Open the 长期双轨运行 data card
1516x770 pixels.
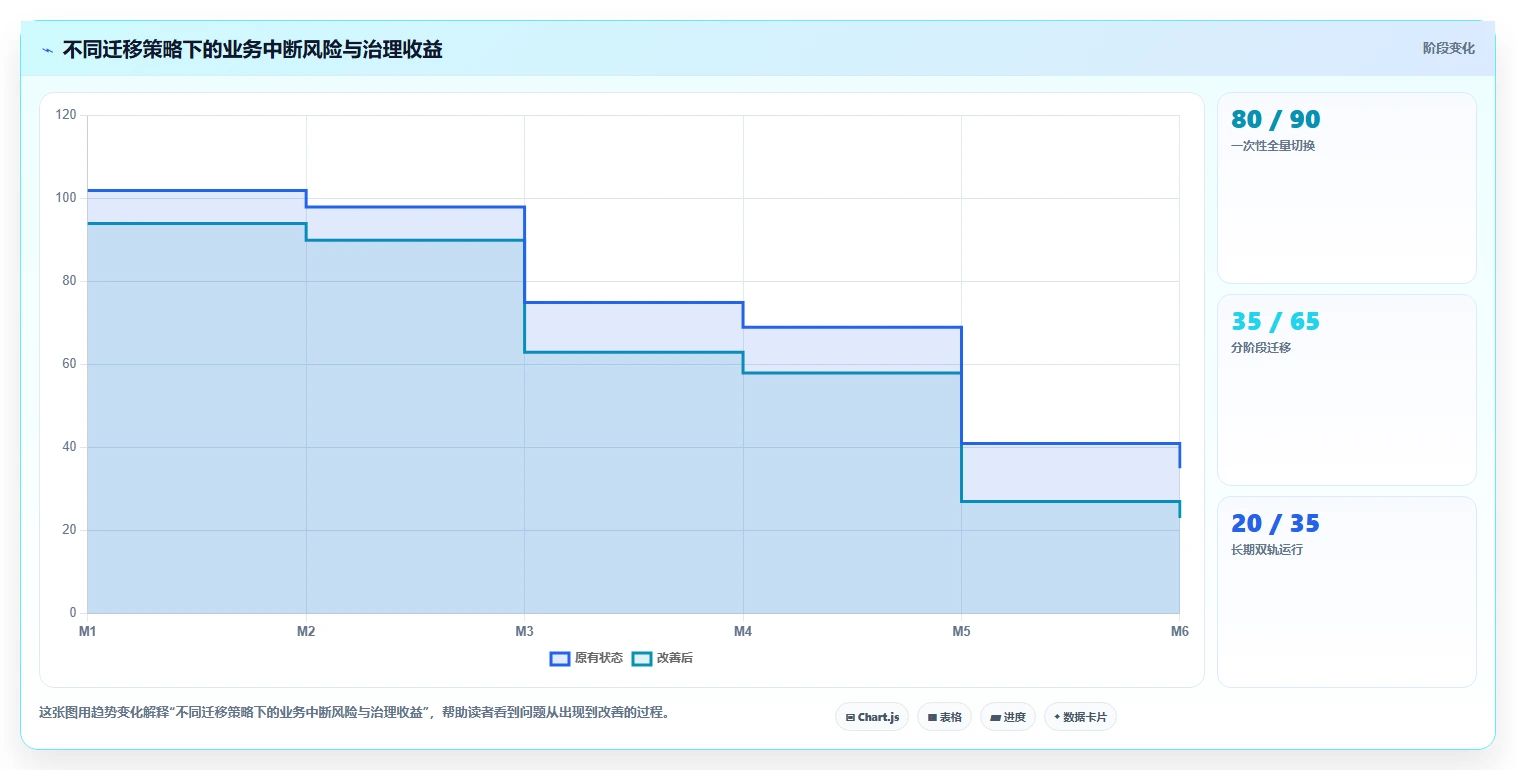[x=1346, y=592]
